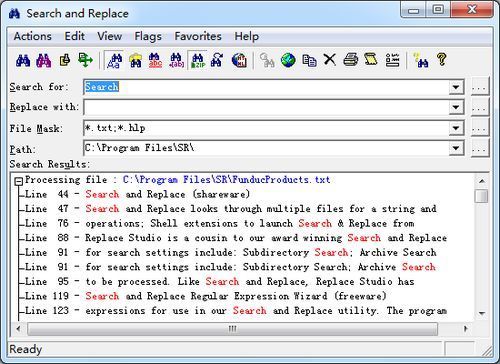Viewport: 500px width, 364px height.
Task: Click the Replace with input field
Action: click(267, 107)
